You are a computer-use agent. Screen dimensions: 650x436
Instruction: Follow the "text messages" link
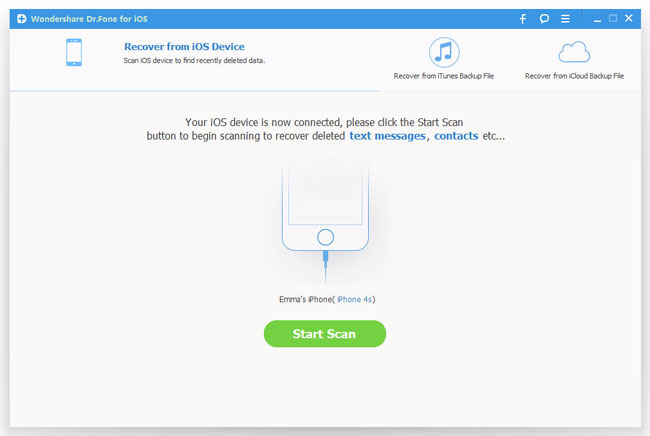[x=387, y=134]
